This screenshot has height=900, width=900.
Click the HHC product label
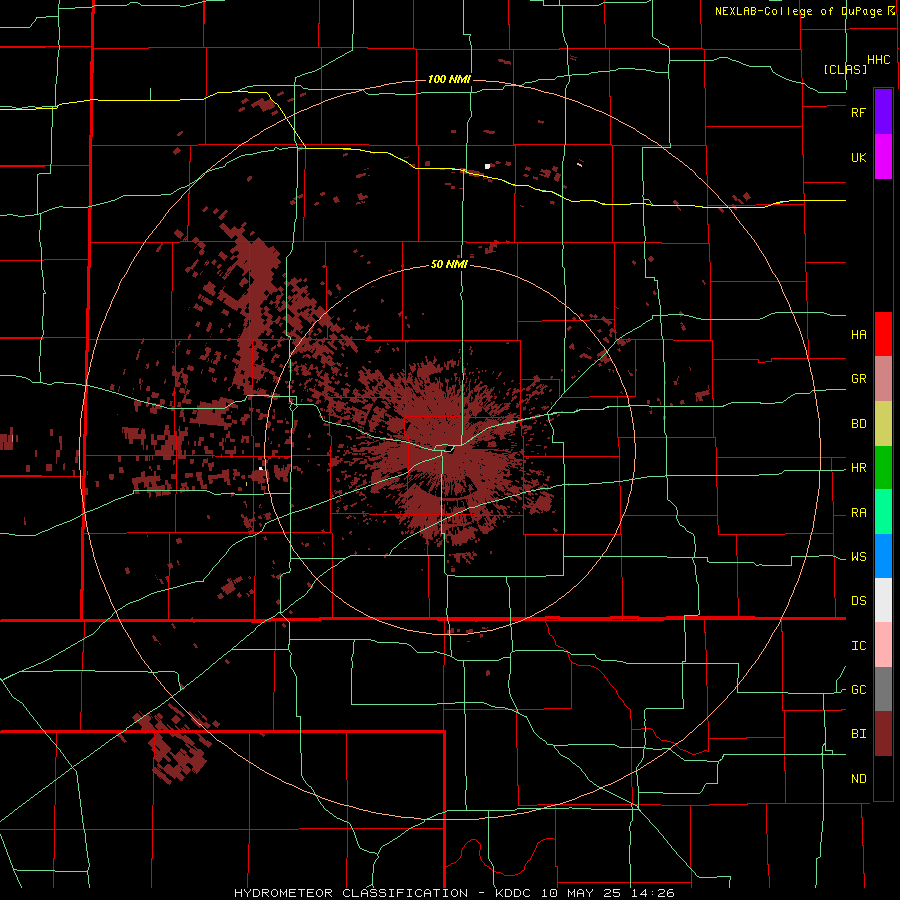tap(879, 60)
